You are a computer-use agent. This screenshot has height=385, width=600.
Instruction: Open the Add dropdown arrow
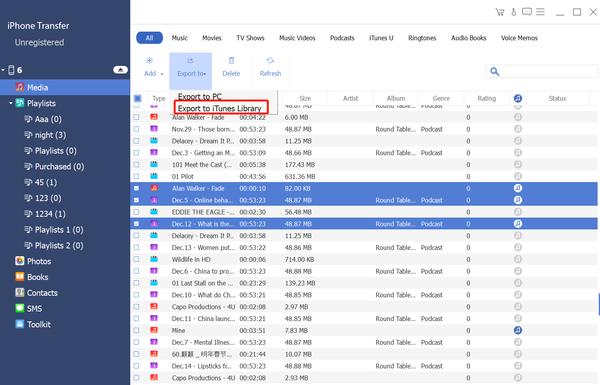click(162, 74)
